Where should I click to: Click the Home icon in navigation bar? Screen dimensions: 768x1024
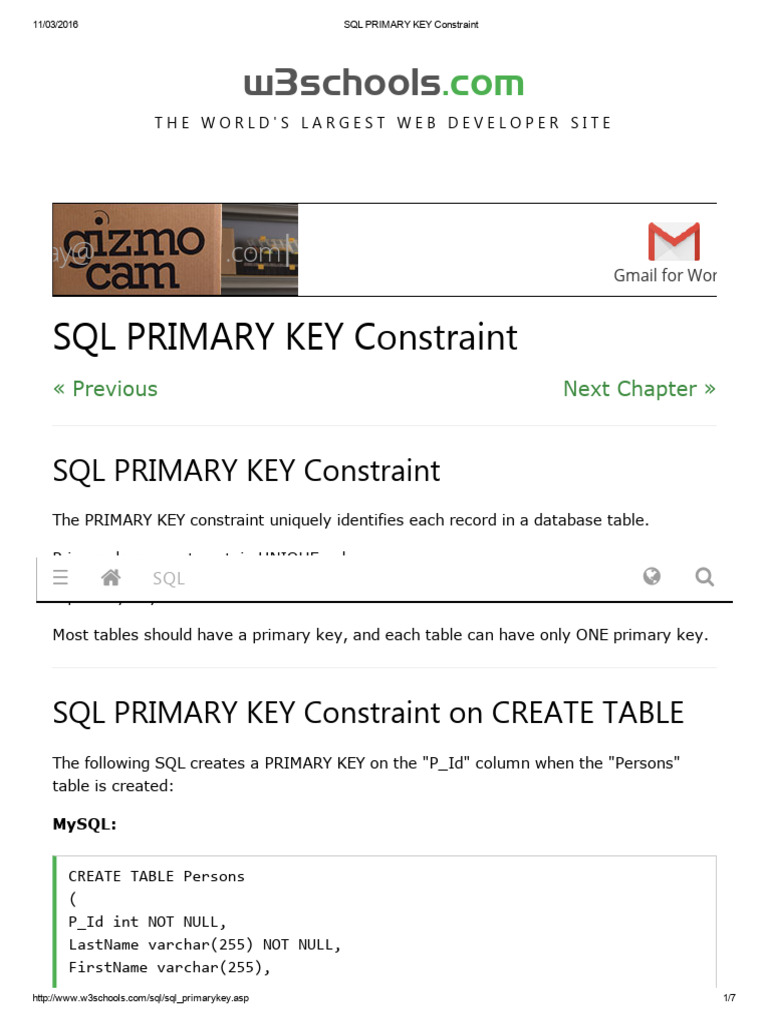click(111, 577)
